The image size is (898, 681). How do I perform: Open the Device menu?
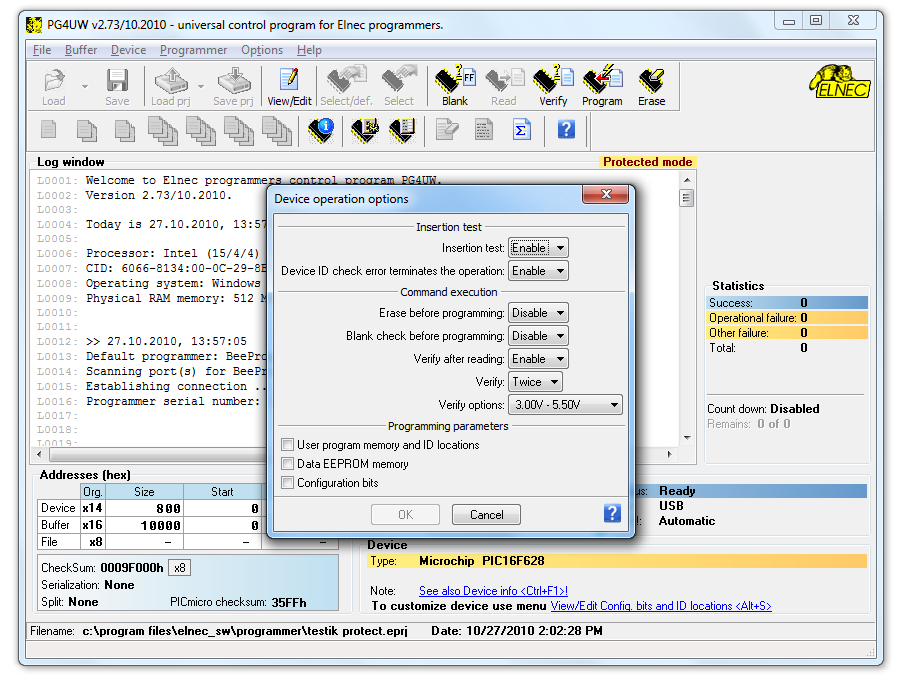click(x=128, y=50)
